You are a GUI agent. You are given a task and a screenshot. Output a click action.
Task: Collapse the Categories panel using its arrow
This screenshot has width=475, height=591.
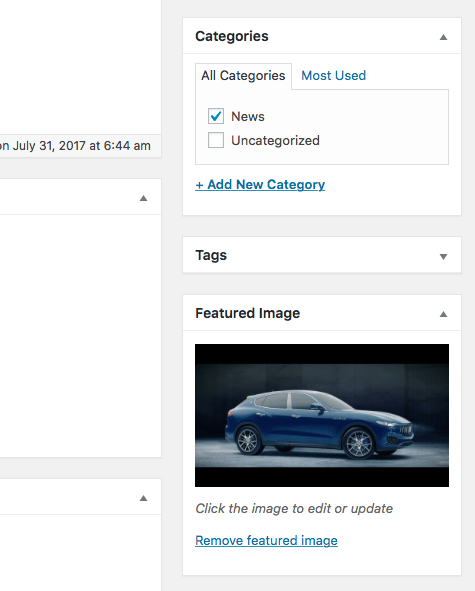pos(443,37)
